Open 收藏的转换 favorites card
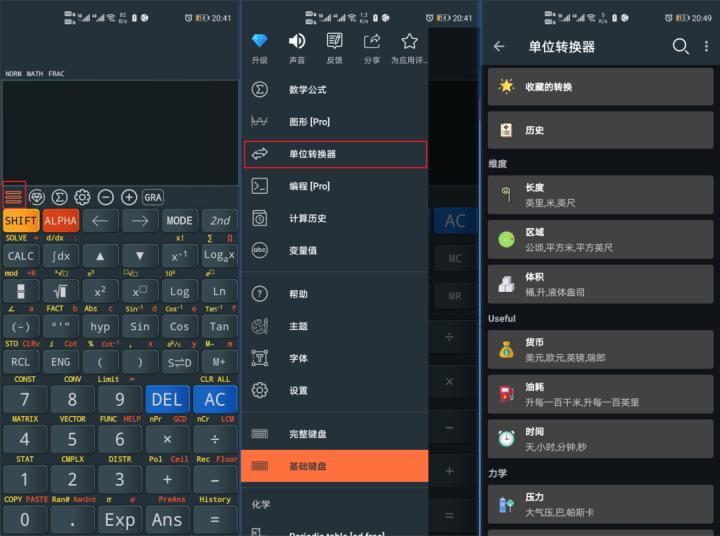Screen dimensions: 720x536 tap(601, 87)
